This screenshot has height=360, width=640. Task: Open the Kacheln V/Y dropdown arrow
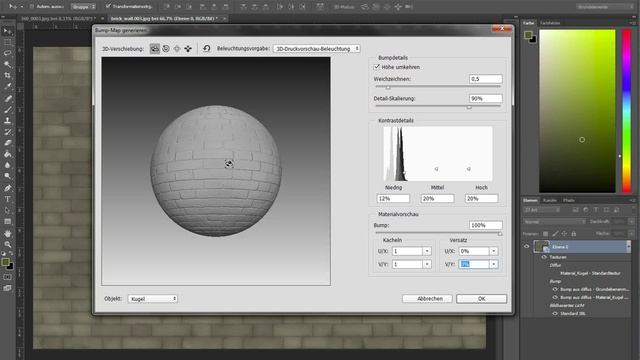click(427, 264)
